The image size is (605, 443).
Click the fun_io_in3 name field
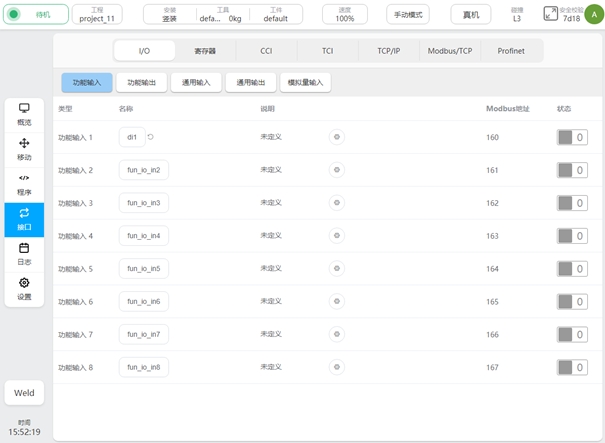(144, 203)
